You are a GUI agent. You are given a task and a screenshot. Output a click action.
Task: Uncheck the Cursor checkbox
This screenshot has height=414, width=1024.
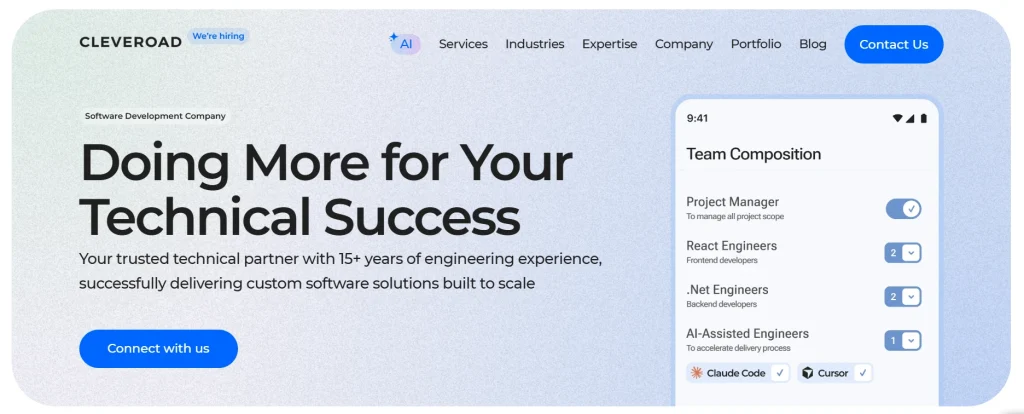pyautogui.click(x=863, y=373)
